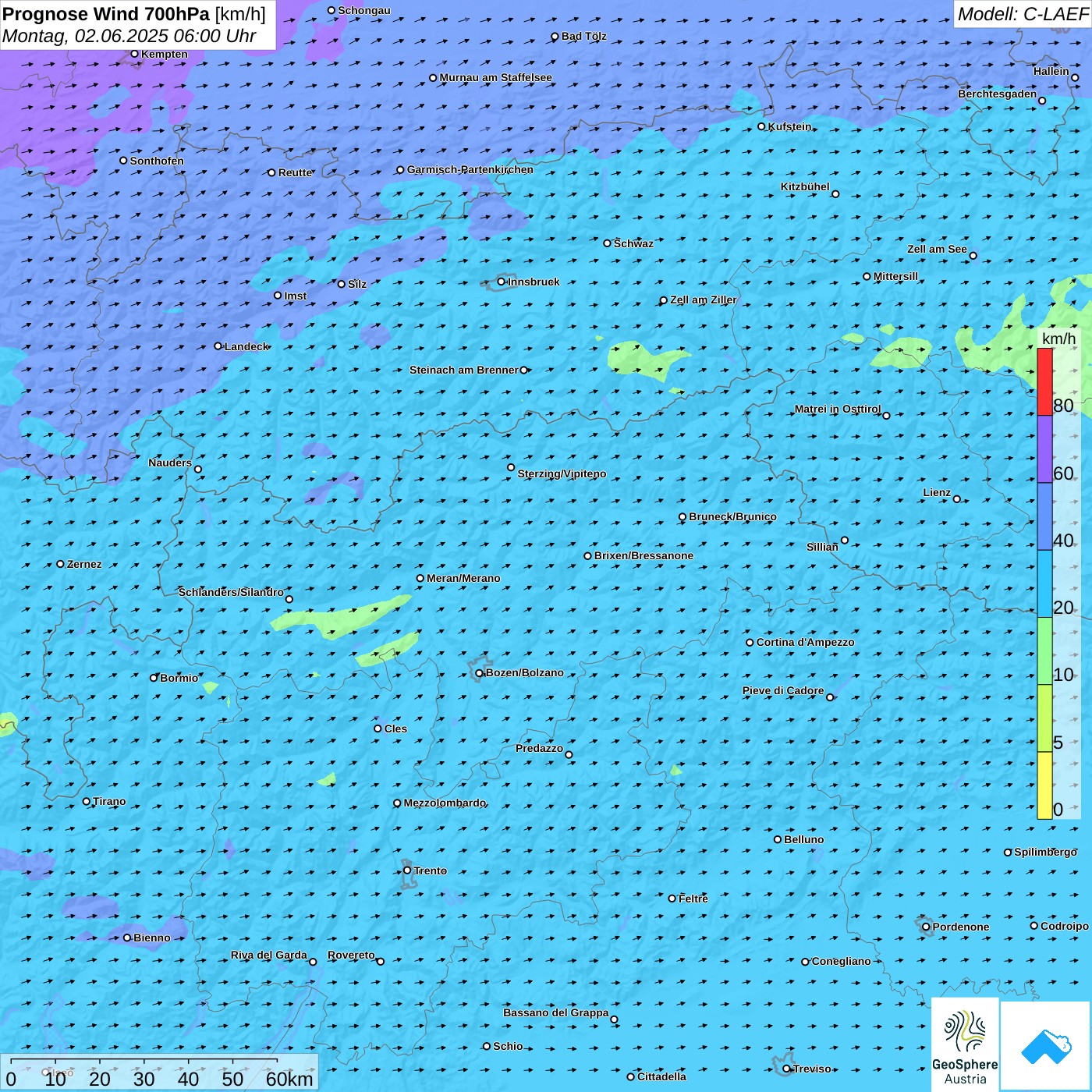Click the 'Mezzolombardo' label
The width and height of the screenshot is (1092, 1092).
(x=445, y=803)
